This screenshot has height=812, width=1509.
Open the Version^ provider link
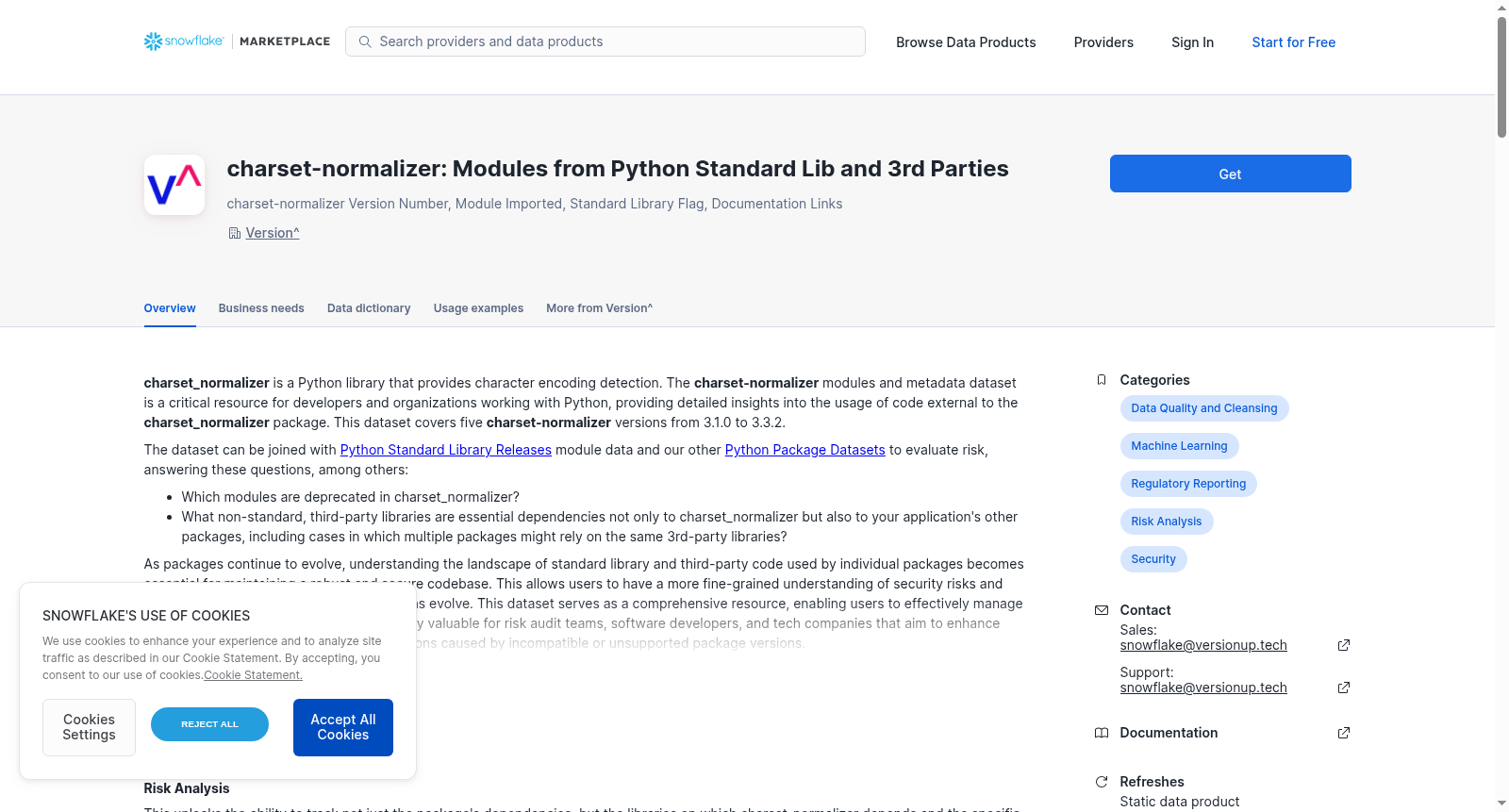273,233
